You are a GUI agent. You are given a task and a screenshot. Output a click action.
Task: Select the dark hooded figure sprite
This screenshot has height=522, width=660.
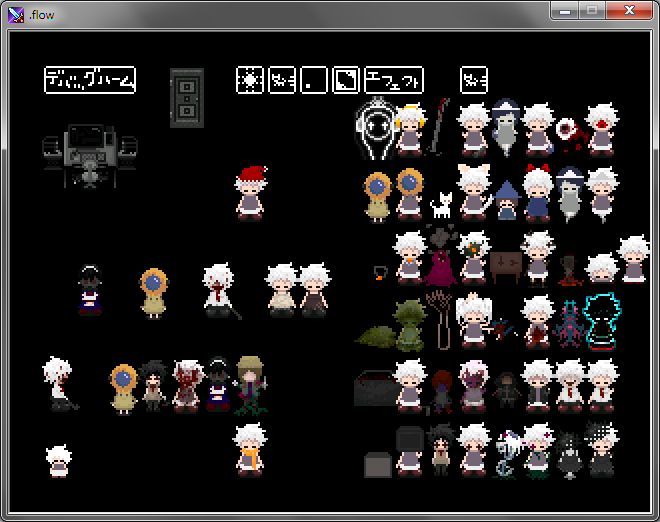(506, 390)
